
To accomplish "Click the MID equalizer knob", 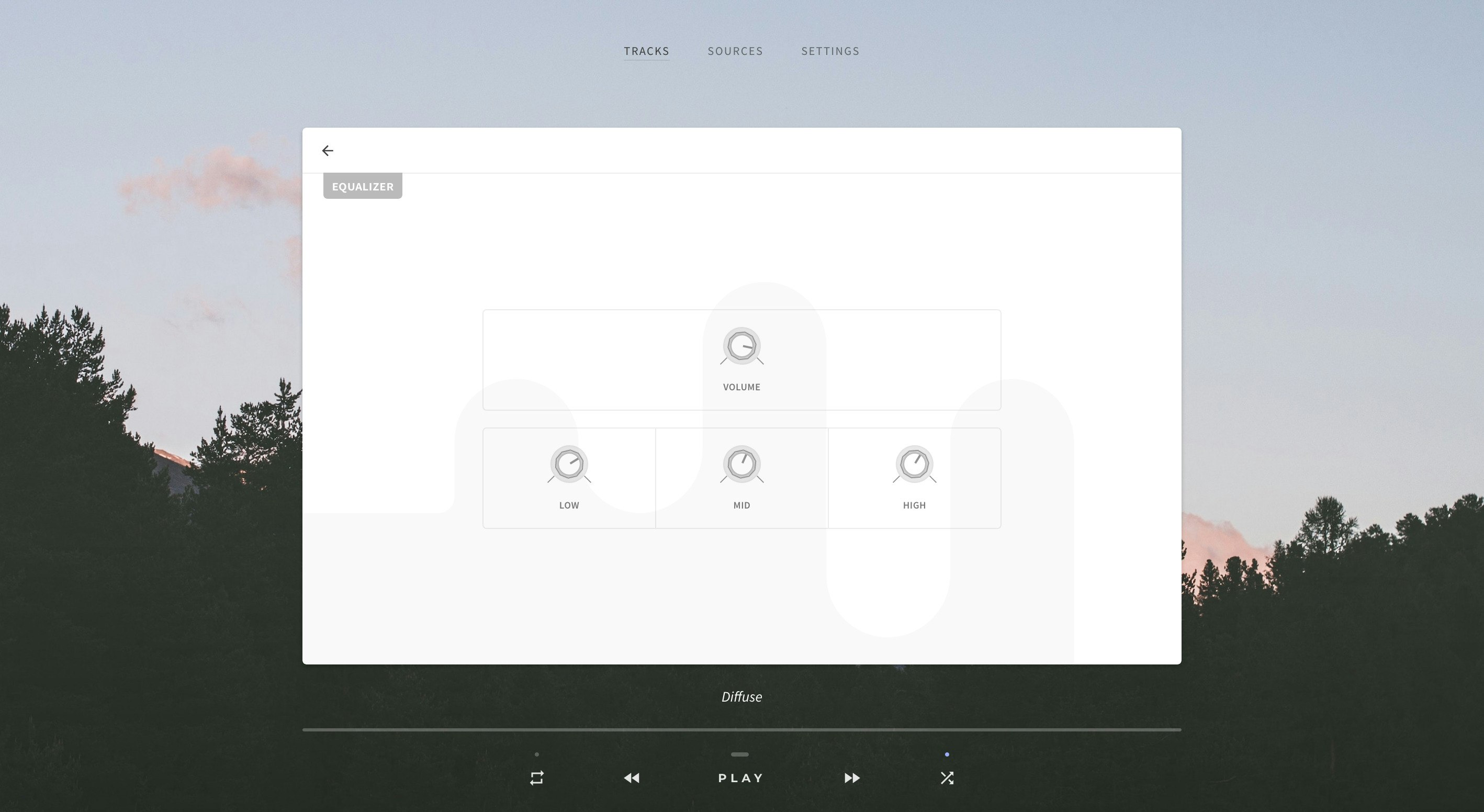I will [x=741, y=464].
